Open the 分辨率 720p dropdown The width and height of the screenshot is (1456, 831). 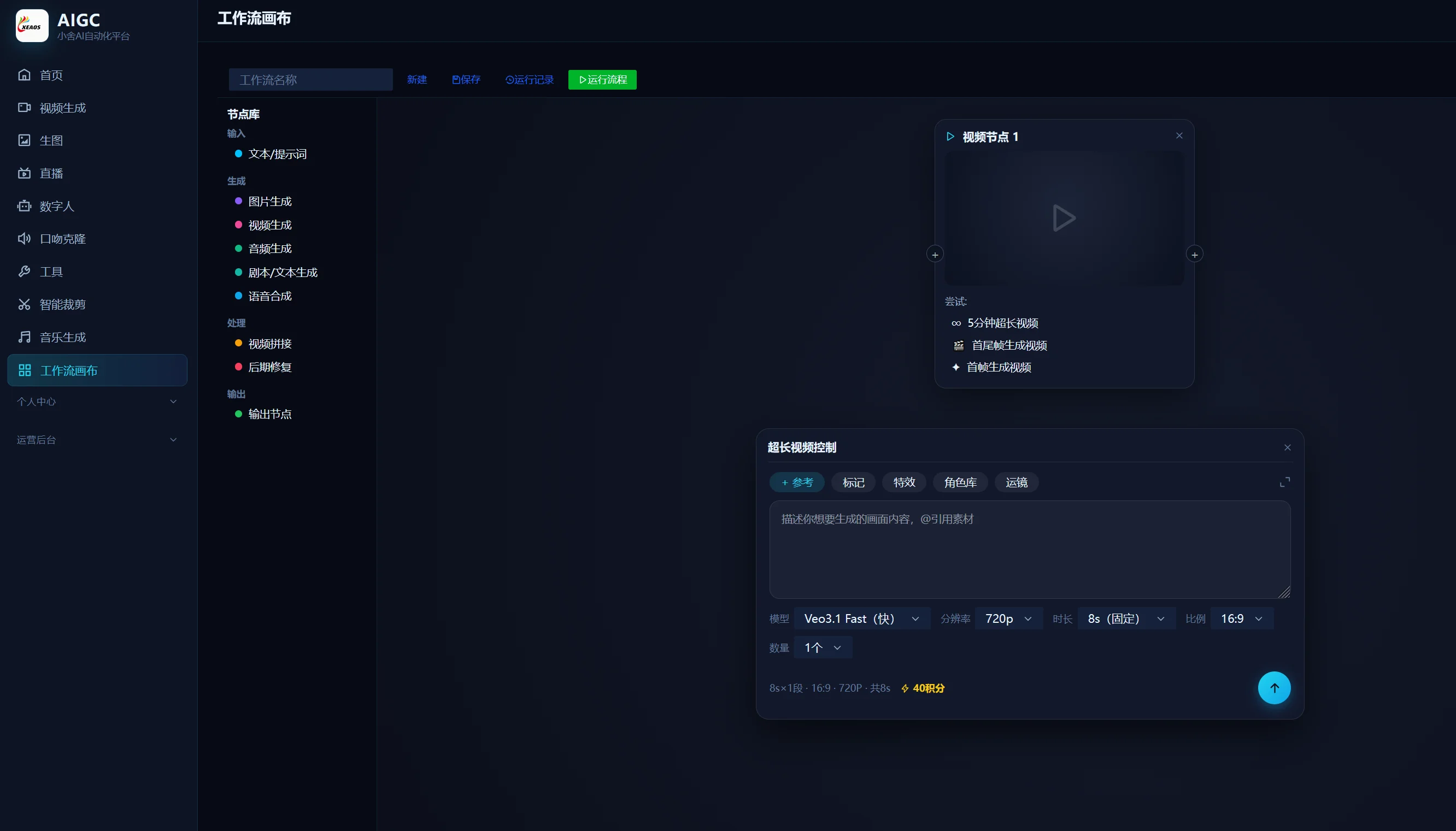click(1009, 618)
